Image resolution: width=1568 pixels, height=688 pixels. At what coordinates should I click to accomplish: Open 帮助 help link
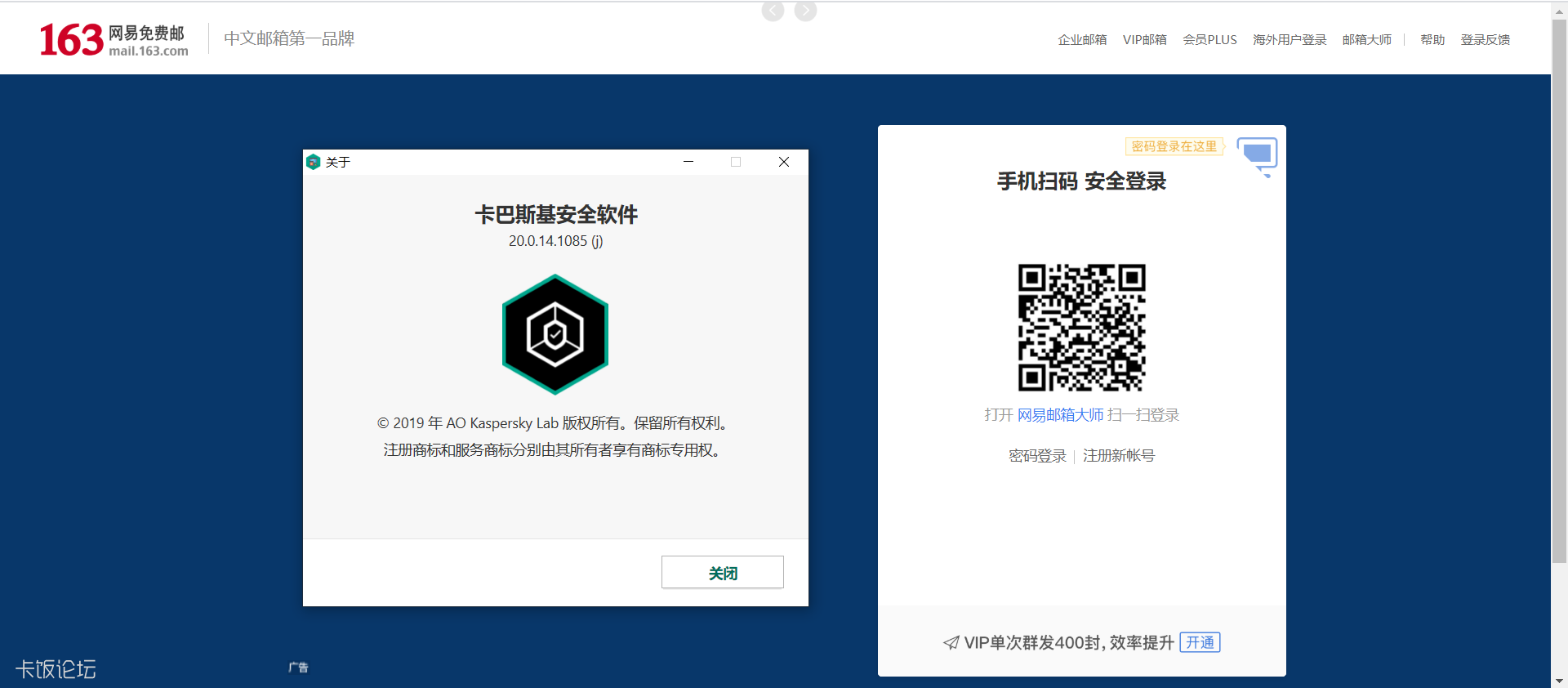click(1432, 39)
